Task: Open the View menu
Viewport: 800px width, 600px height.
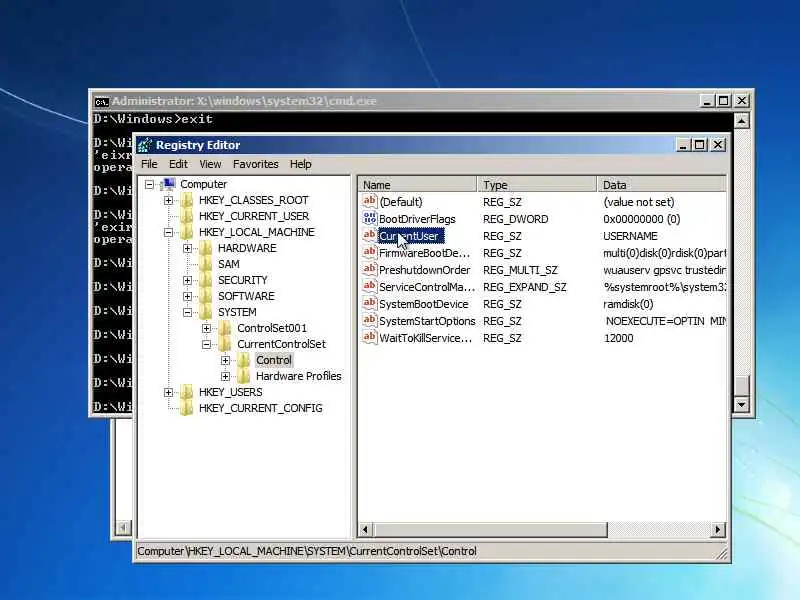Action: click(210, 164)
